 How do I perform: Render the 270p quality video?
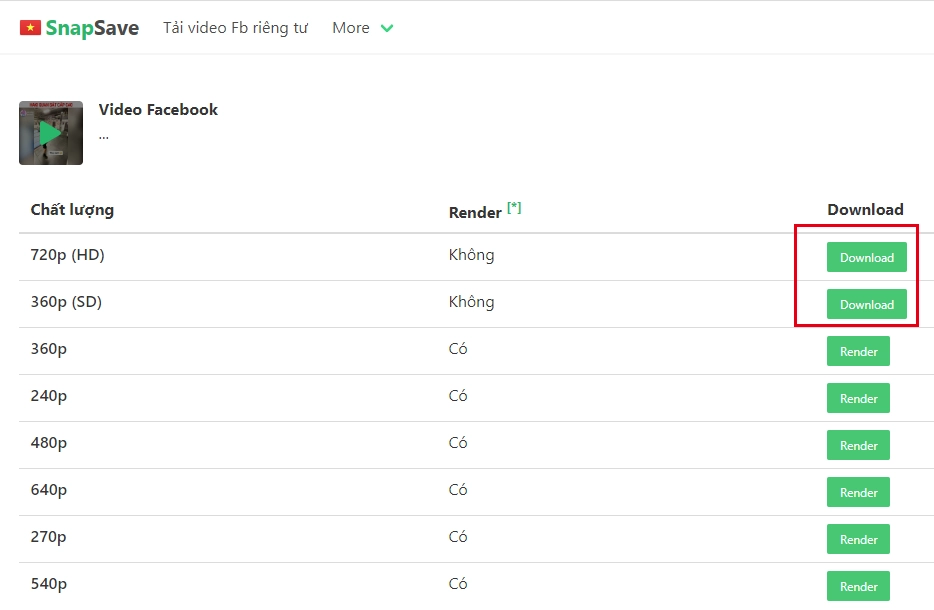[x=858, y=539]
